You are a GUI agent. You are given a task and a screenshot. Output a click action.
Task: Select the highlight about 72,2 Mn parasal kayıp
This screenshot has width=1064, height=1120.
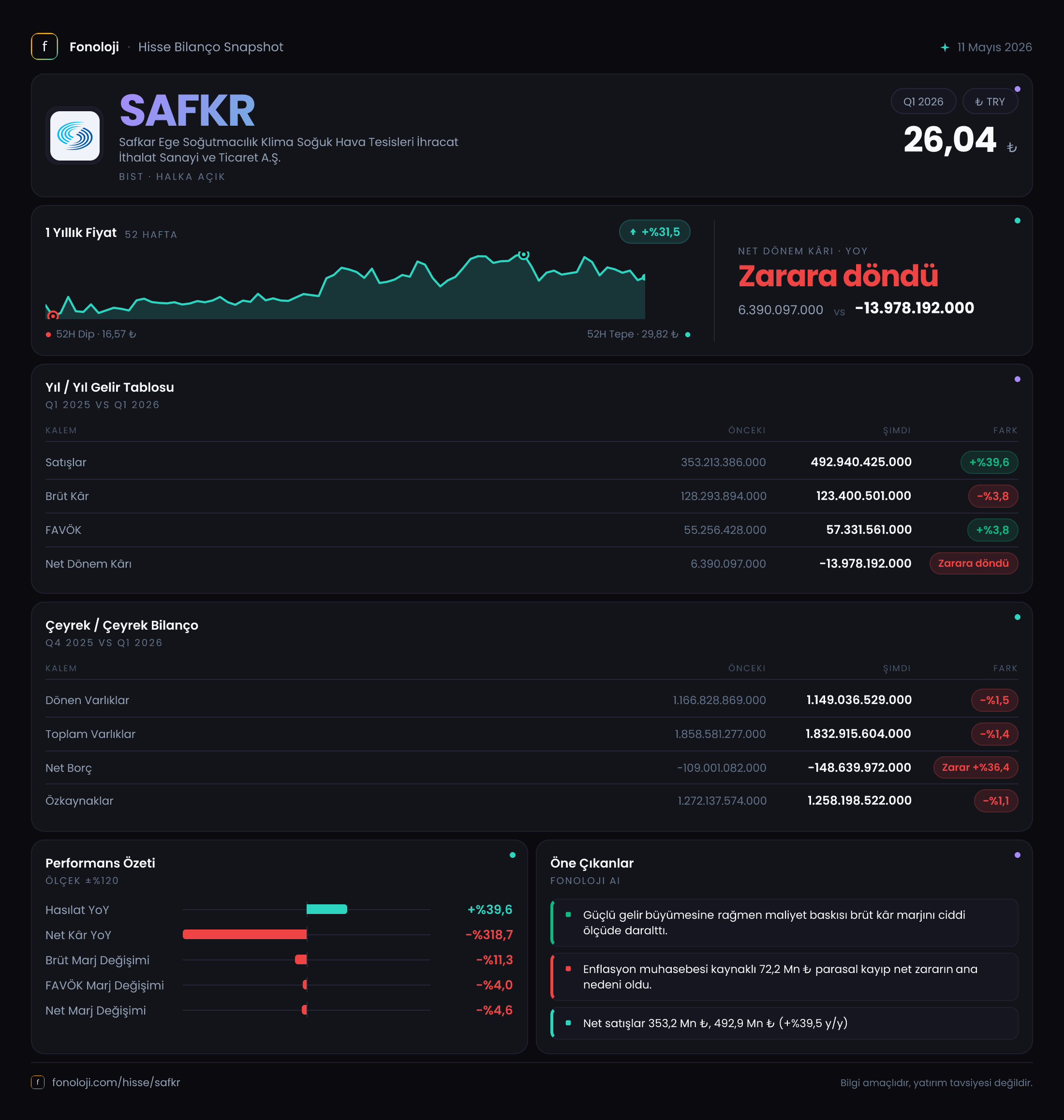[x=784, y=976]
